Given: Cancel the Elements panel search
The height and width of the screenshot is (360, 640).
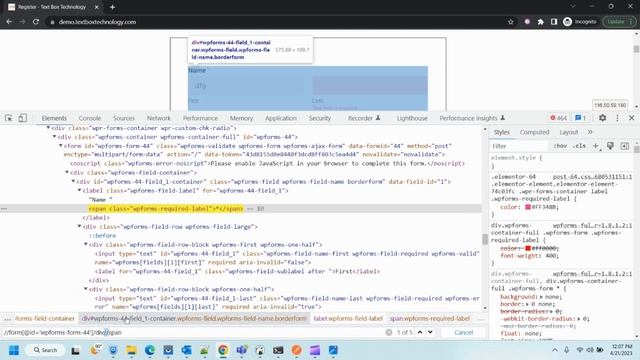Looking at the screenshot, I should 463,332.
